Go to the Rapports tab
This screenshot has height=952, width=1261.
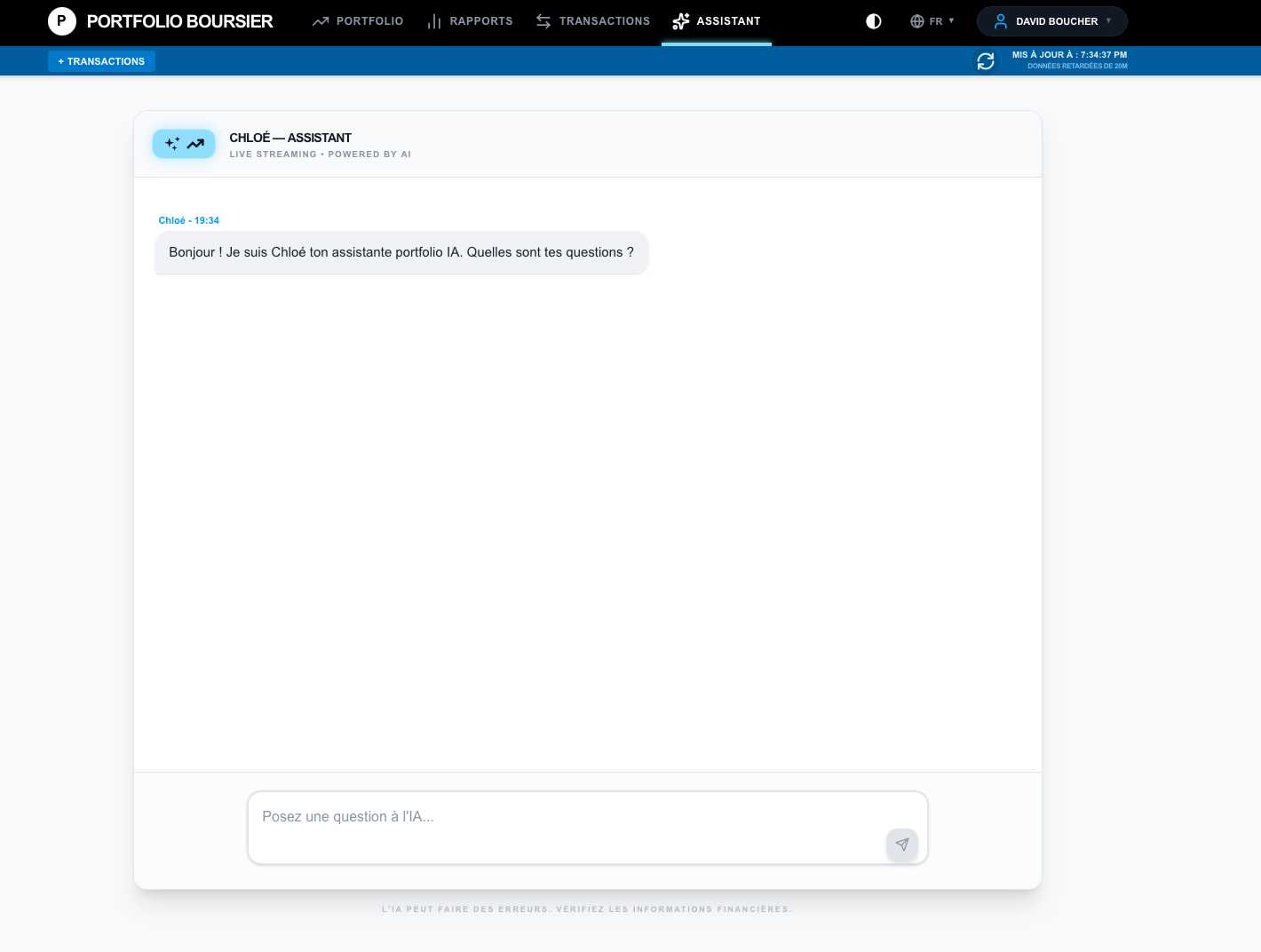click(x=470, y=21)
